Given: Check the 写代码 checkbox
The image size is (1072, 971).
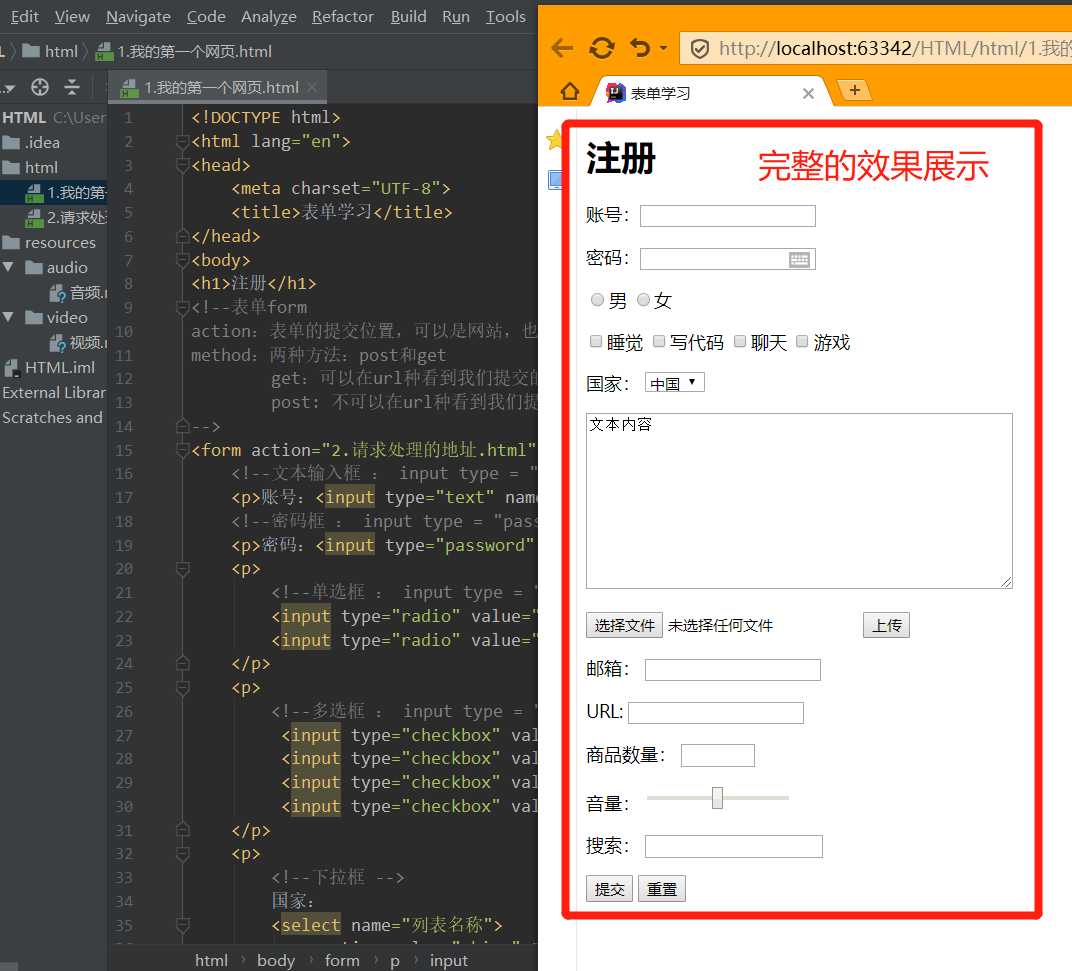Looking at the screenshot, I should pos(659,341).
